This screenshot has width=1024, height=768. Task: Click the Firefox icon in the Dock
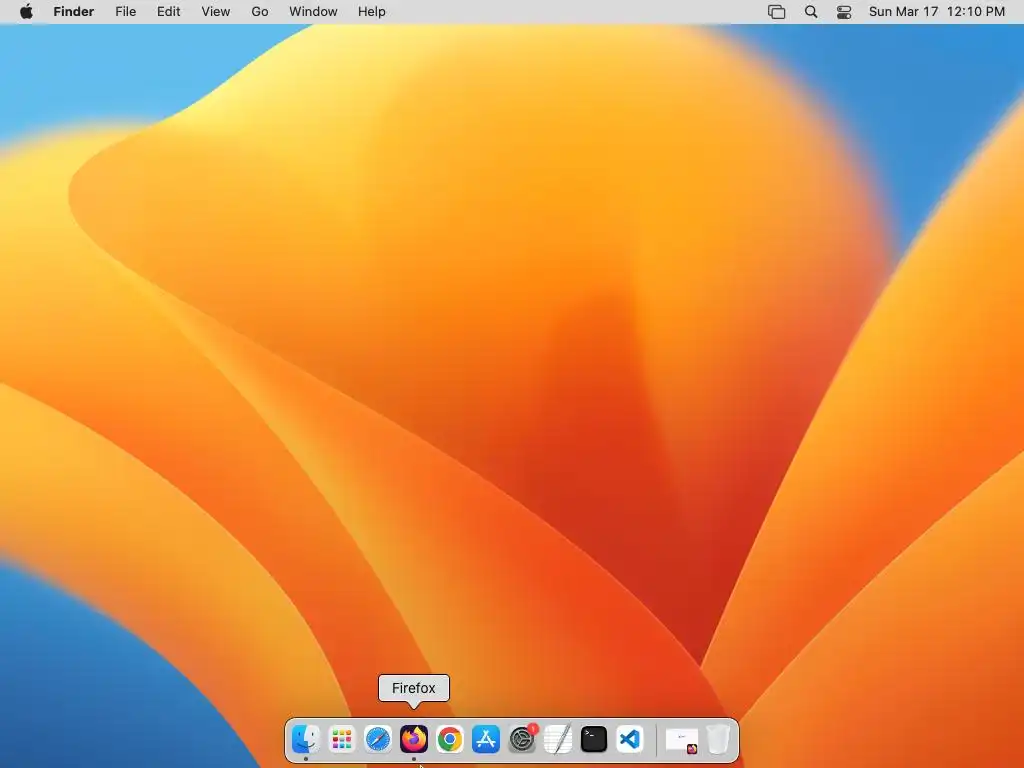pyautogui.click(x=413, y=739)
